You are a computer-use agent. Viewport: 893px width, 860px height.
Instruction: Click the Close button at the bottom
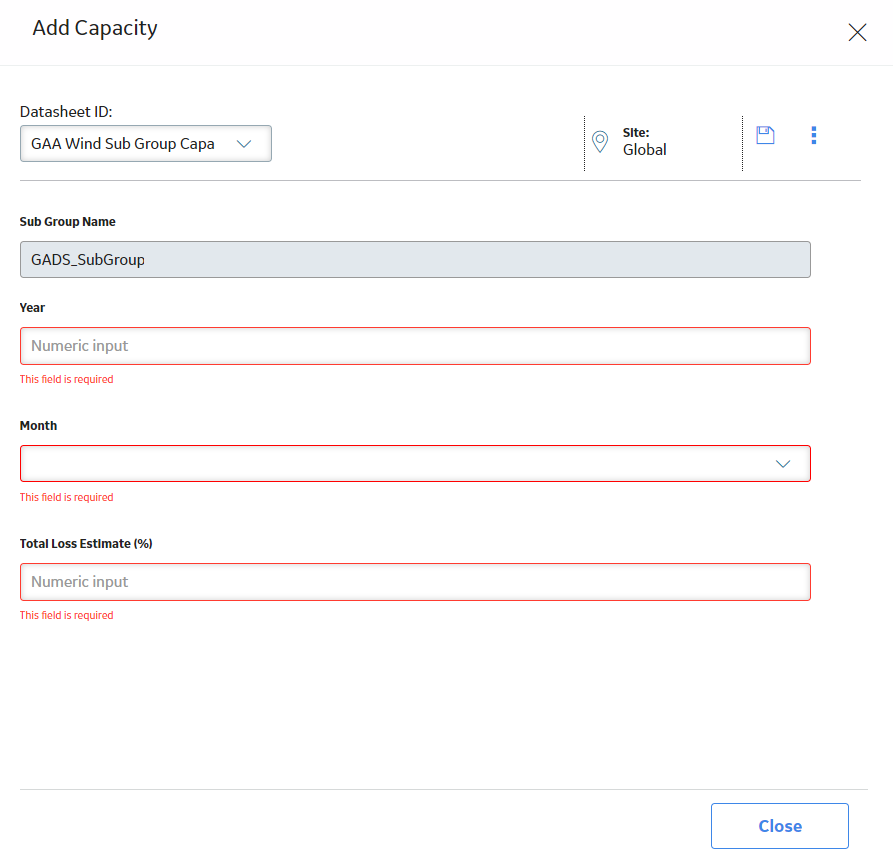coord(780,826)
